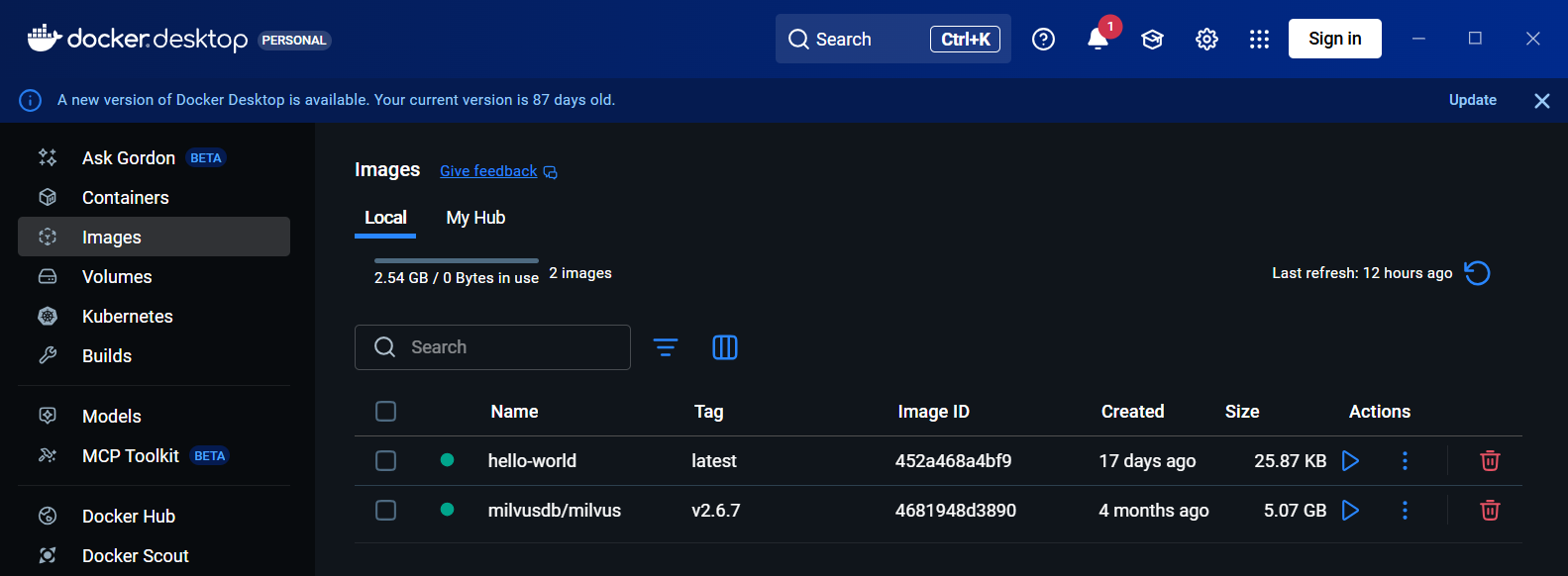Viewport: 1568px width, 576px height.
Task: Open more actions for milvusdb/milvus
Action: click(x=1405, y=510)
